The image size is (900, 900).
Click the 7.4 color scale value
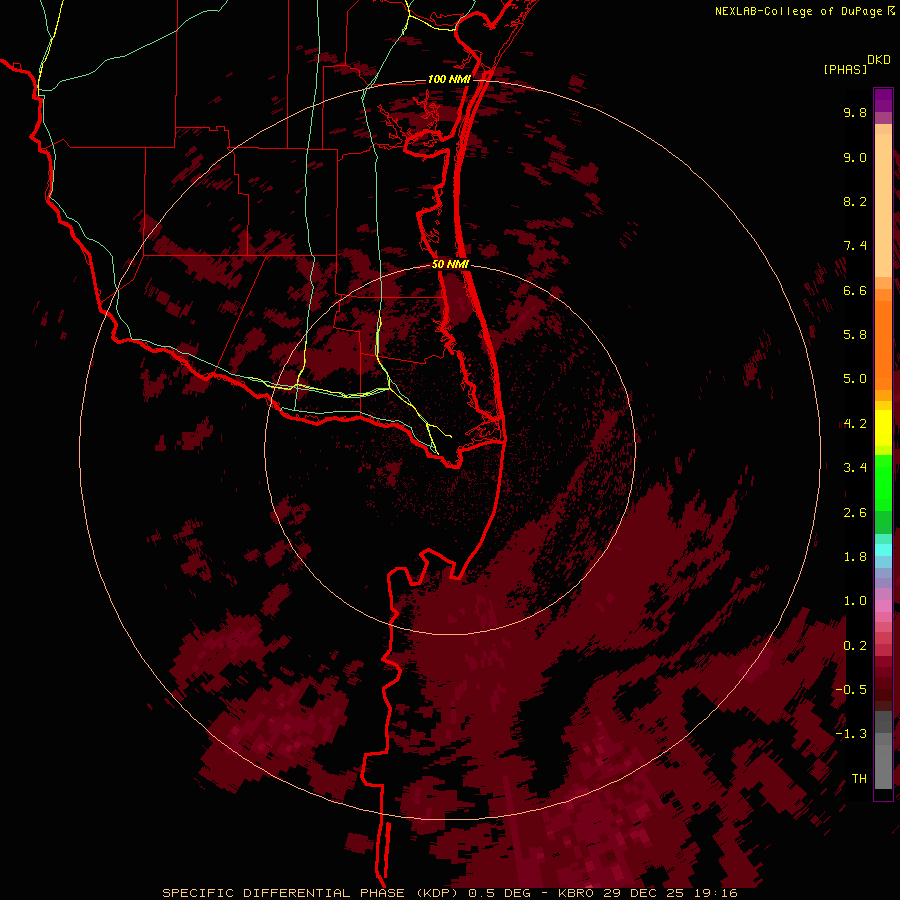(855, 246)
